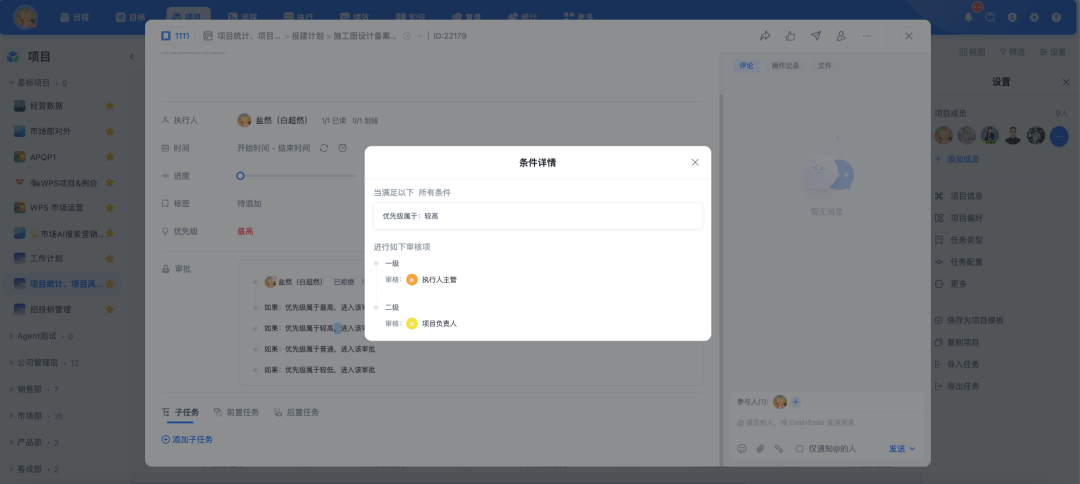The width and height of the screenshot is (1080, 484).
Task: Open the settings gear in top bar
Action: tap(1034, 17)
